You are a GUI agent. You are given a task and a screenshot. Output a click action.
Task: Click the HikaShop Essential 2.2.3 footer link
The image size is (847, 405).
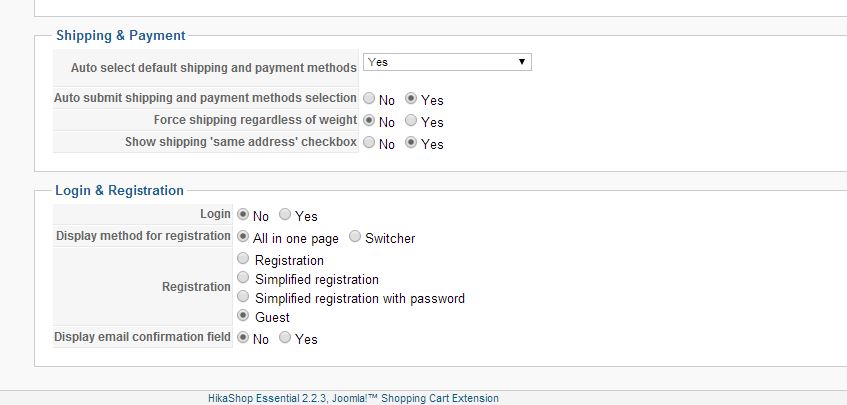tap(346, 398)
